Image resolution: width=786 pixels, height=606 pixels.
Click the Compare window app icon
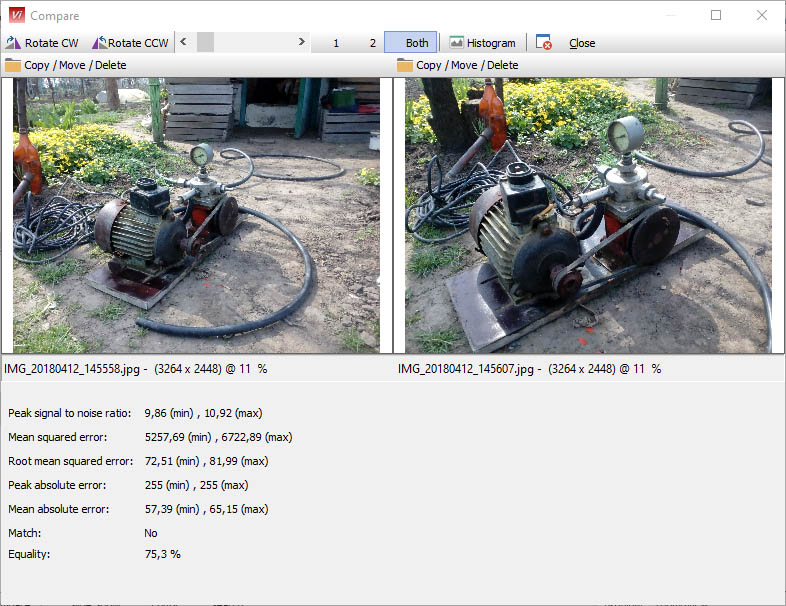[17, 15]
